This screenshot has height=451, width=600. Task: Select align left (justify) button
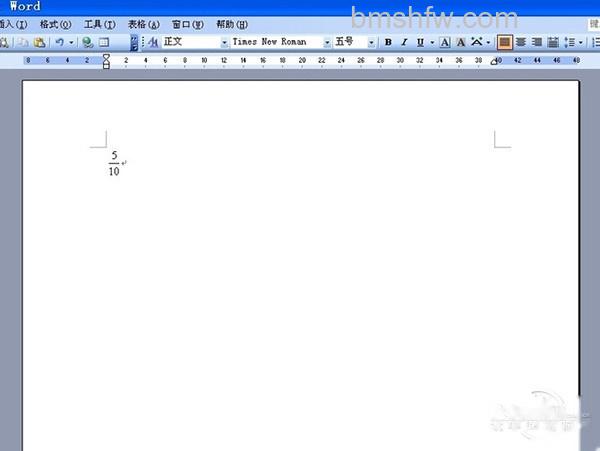pos(504,42)
